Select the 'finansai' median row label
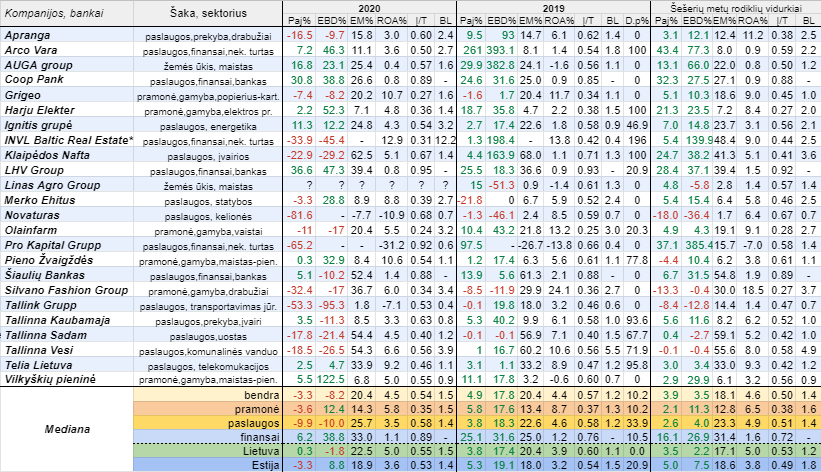821x472 pixels. pos(260,437)
